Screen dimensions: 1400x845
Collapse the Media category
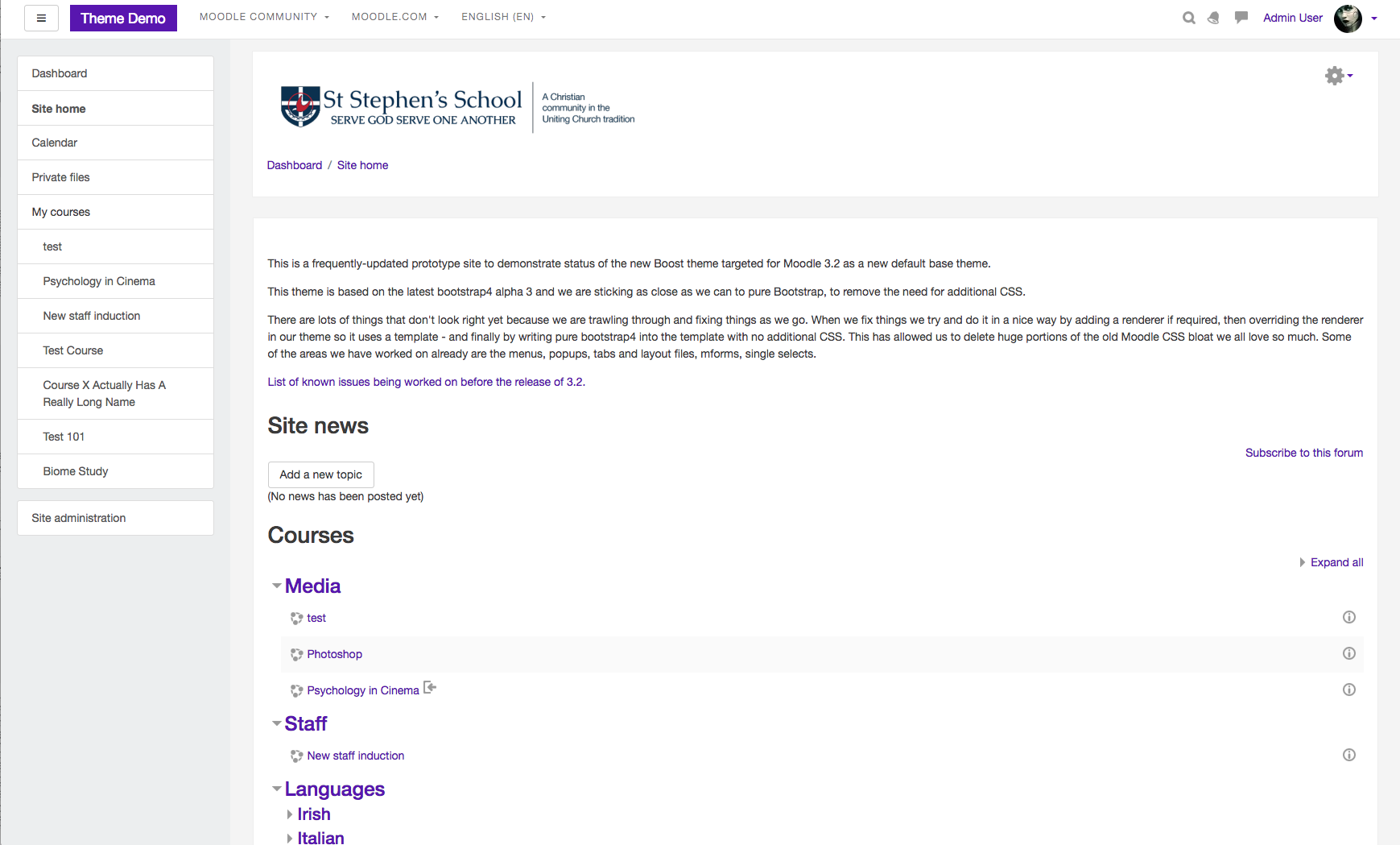click(x=276, y=586)
